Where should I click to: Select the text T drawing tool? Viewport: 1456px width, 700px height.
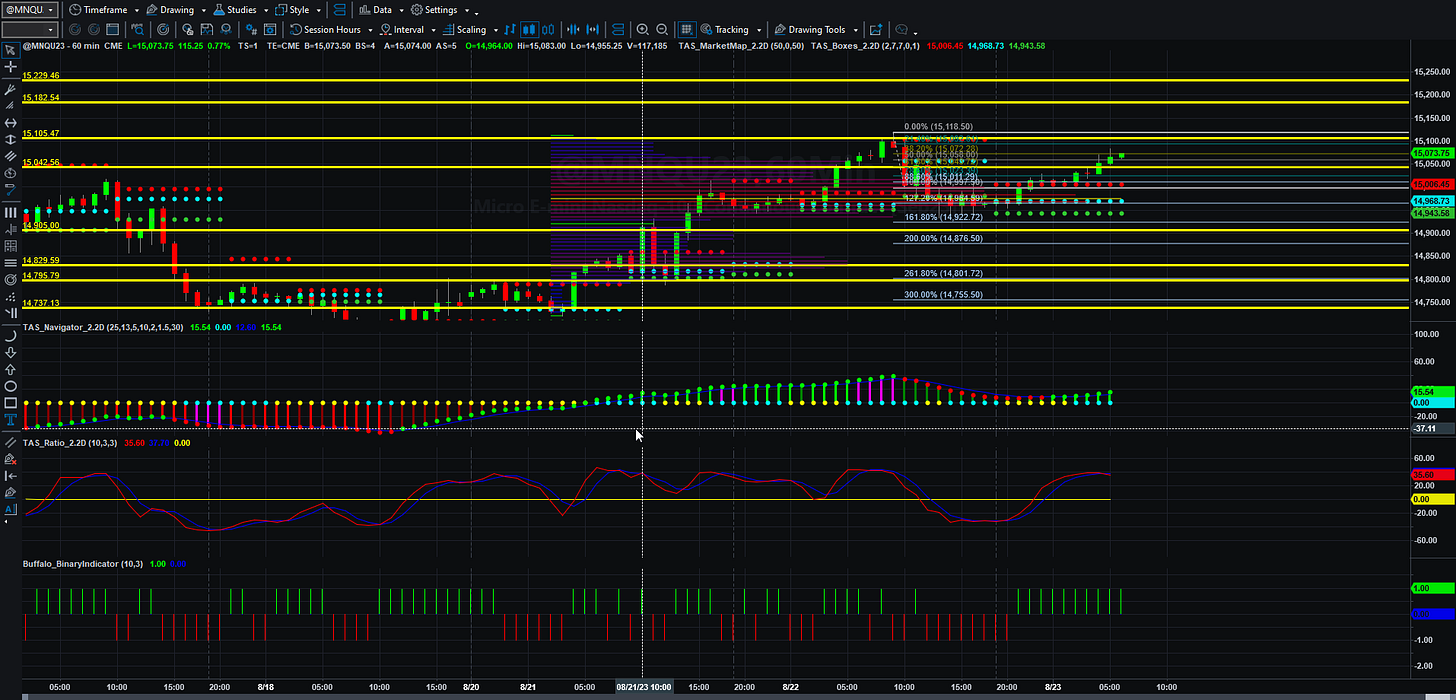tap(10, 422)
